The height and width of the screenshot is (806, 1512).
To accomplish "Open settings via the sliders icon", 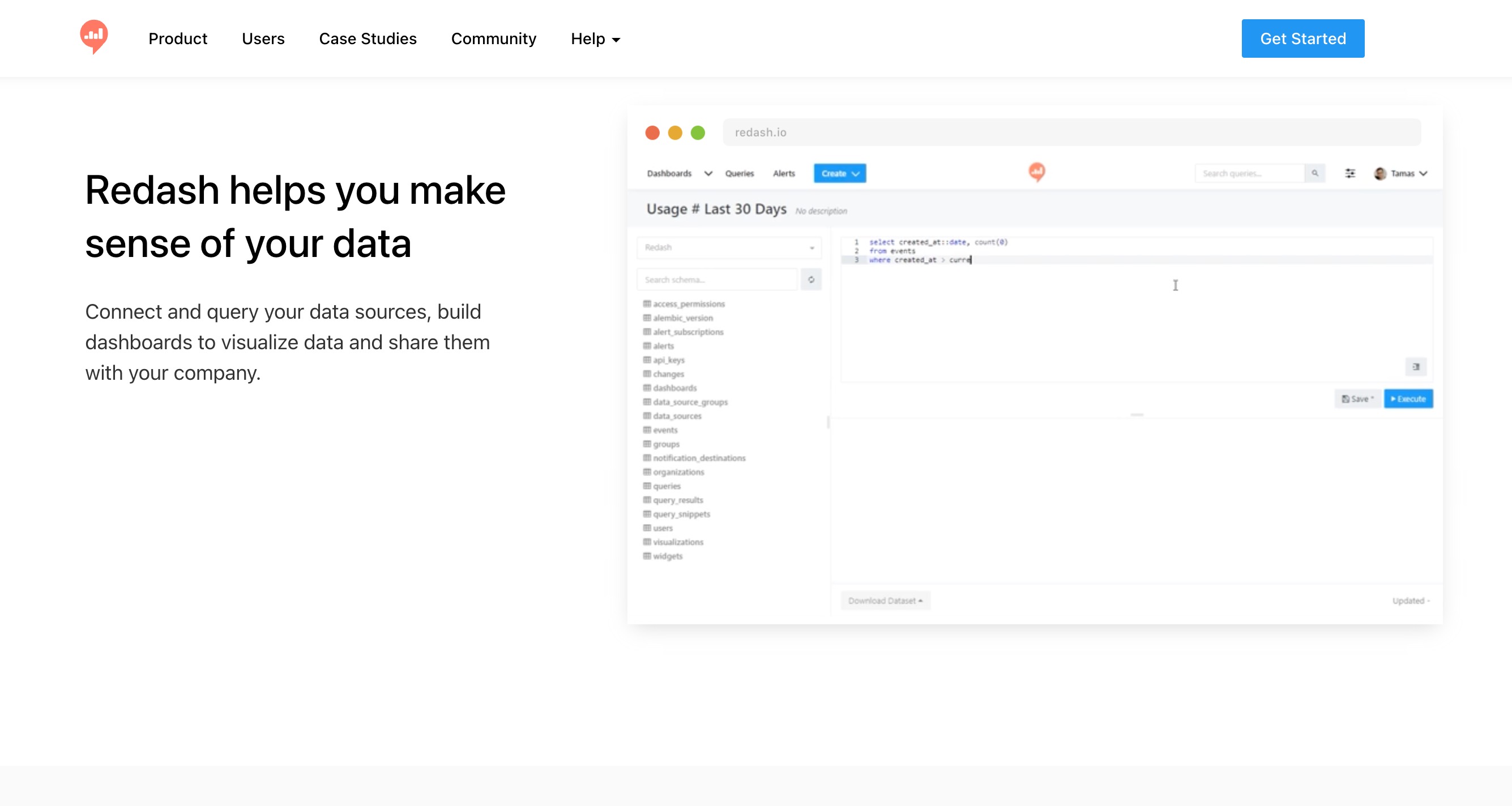I will click(x=1350, y=174).
